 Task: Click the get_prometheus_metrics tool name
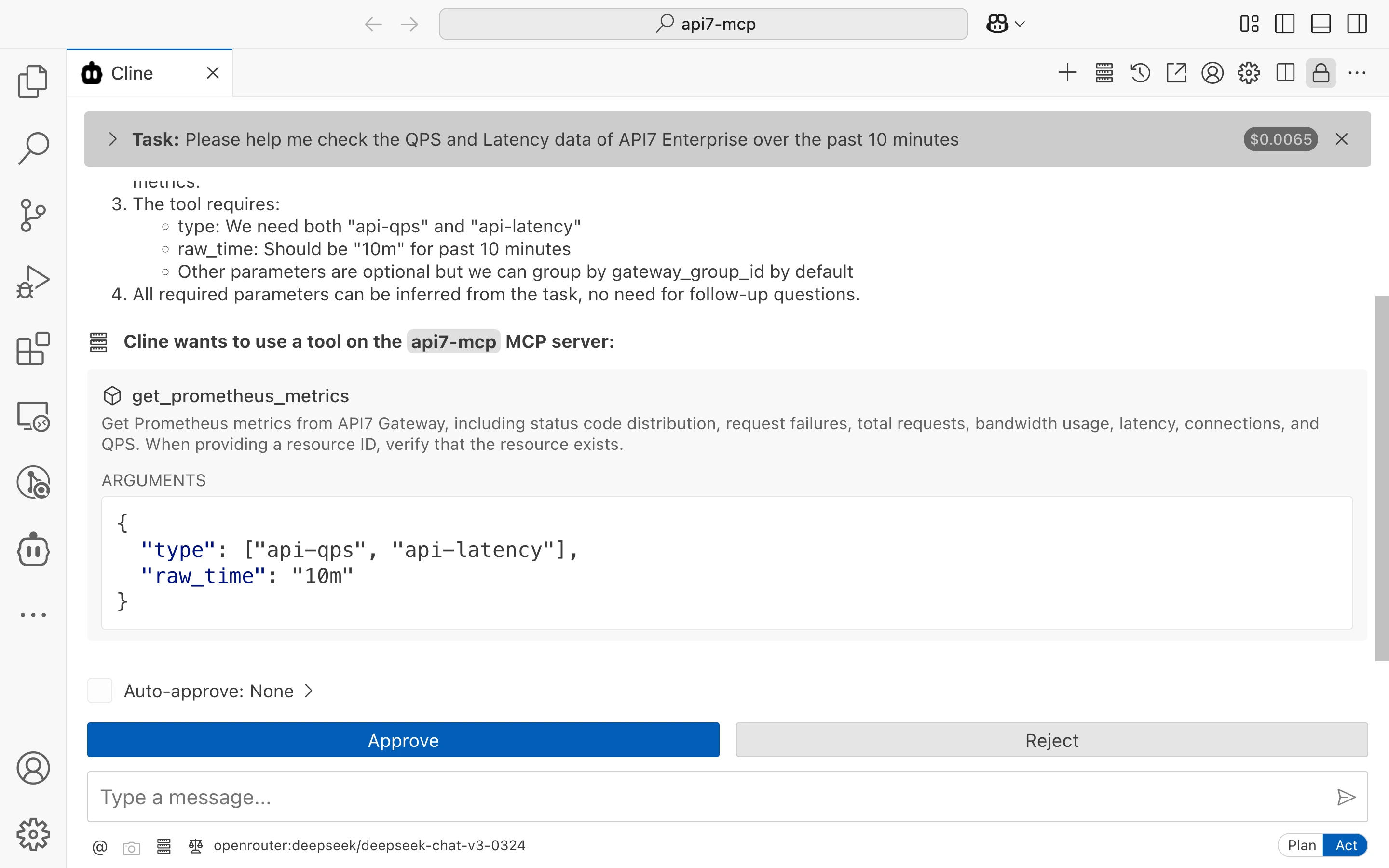[241, 396]
